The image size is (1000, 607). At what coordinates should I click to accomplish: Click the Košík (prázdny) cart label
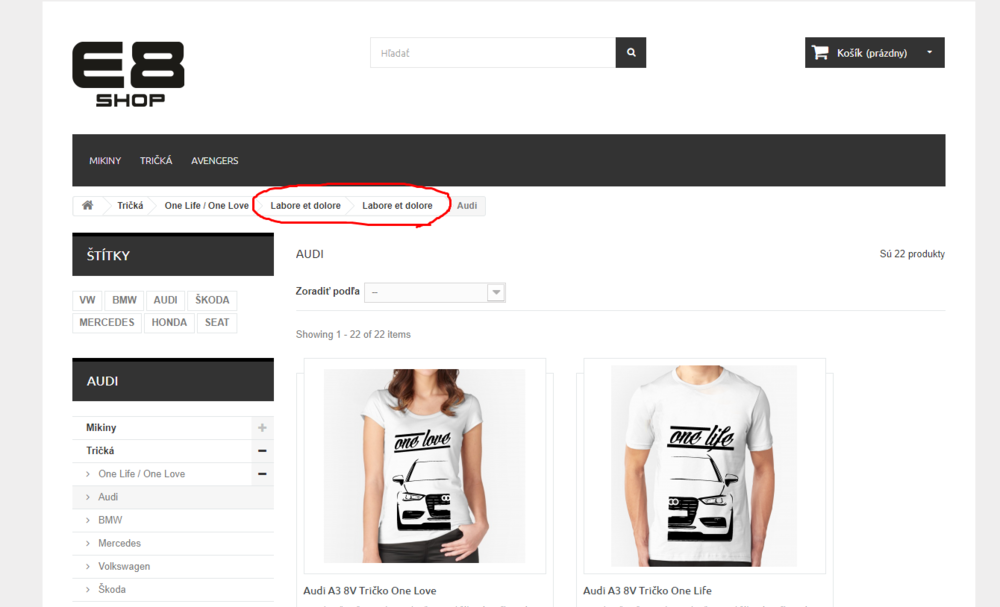872,53
